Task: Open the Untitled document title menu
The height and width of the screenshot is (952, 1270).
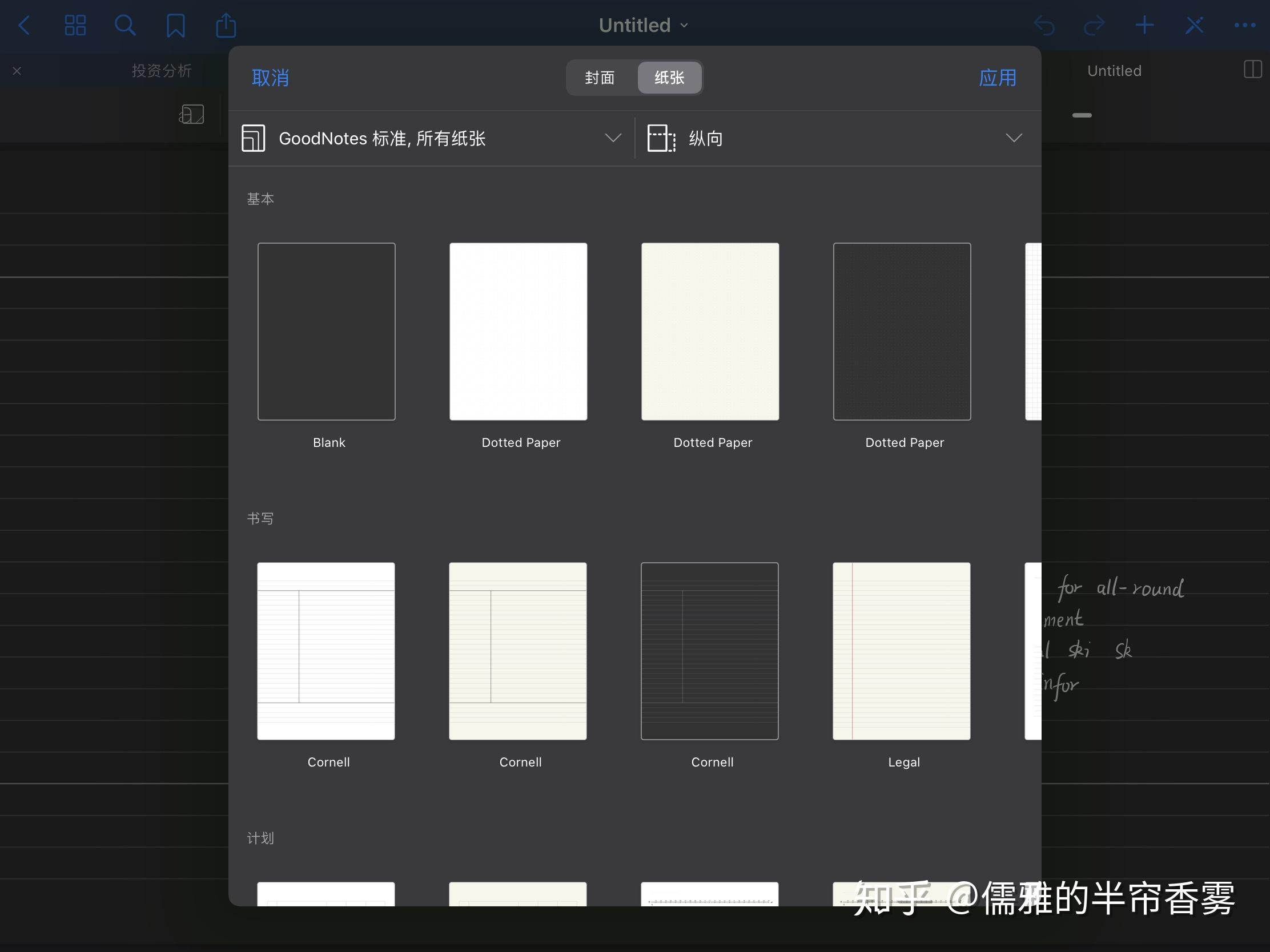Action: point(643,25)
